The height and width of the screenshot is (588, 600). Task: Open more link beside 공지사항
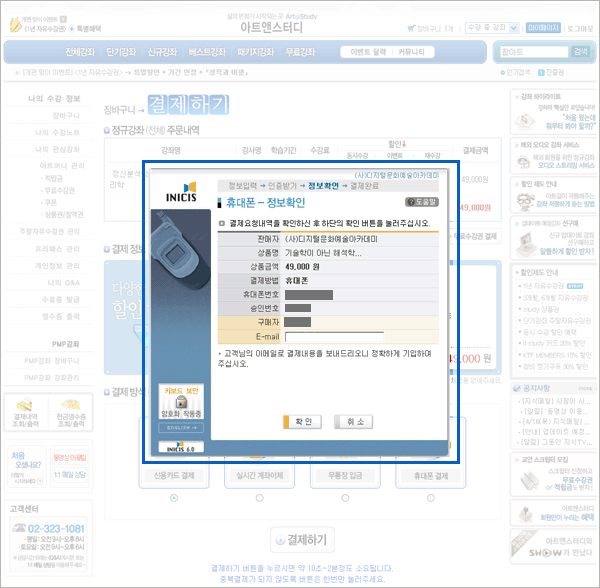(x=585, y=389)
